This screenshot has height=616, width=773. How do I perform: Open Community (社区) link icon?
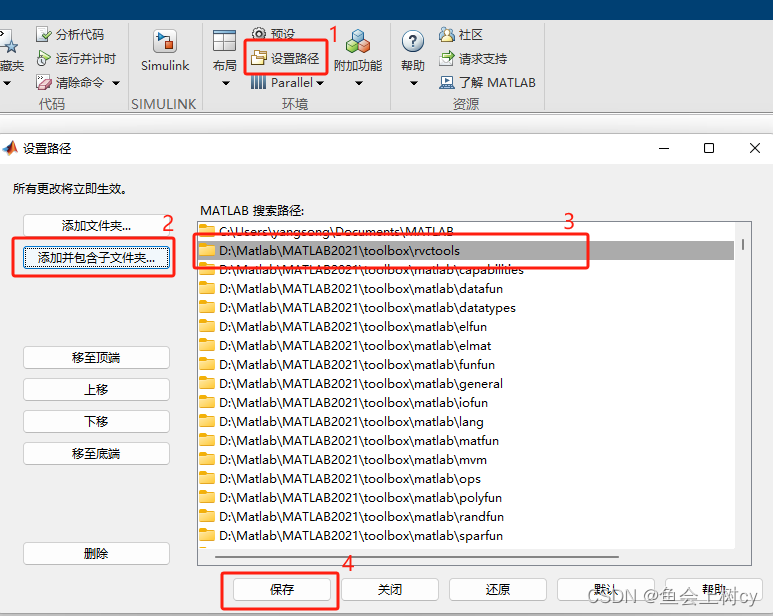click(447, 34)
